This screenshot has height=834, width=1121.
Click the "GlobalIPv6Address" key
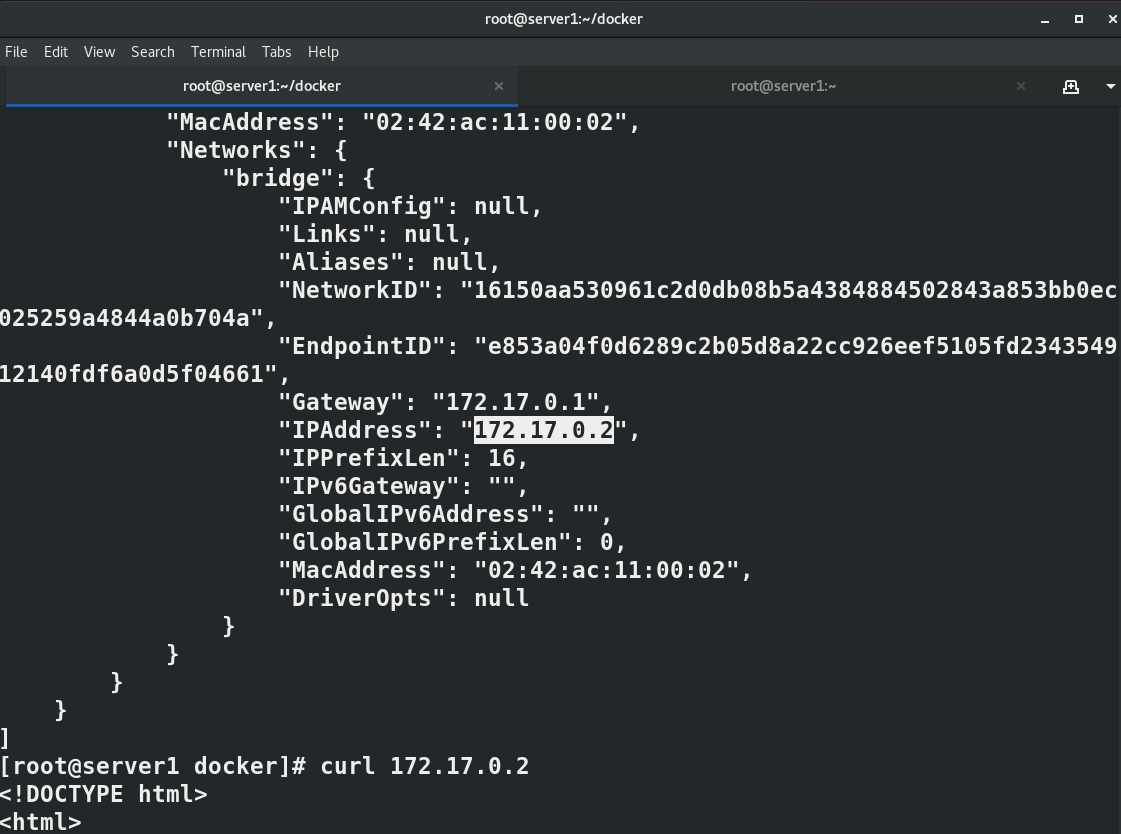point(410,514)
